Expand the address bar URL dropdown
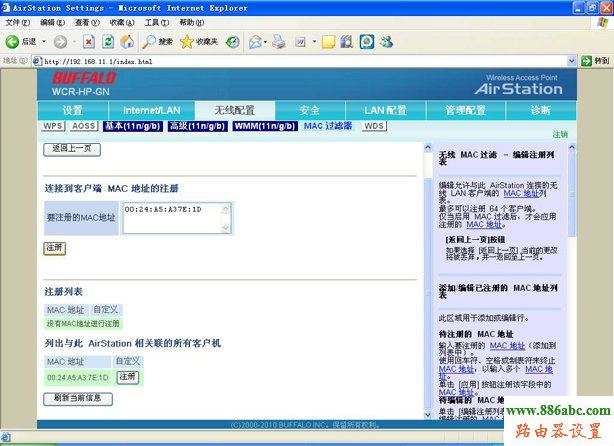 point(571,61)
